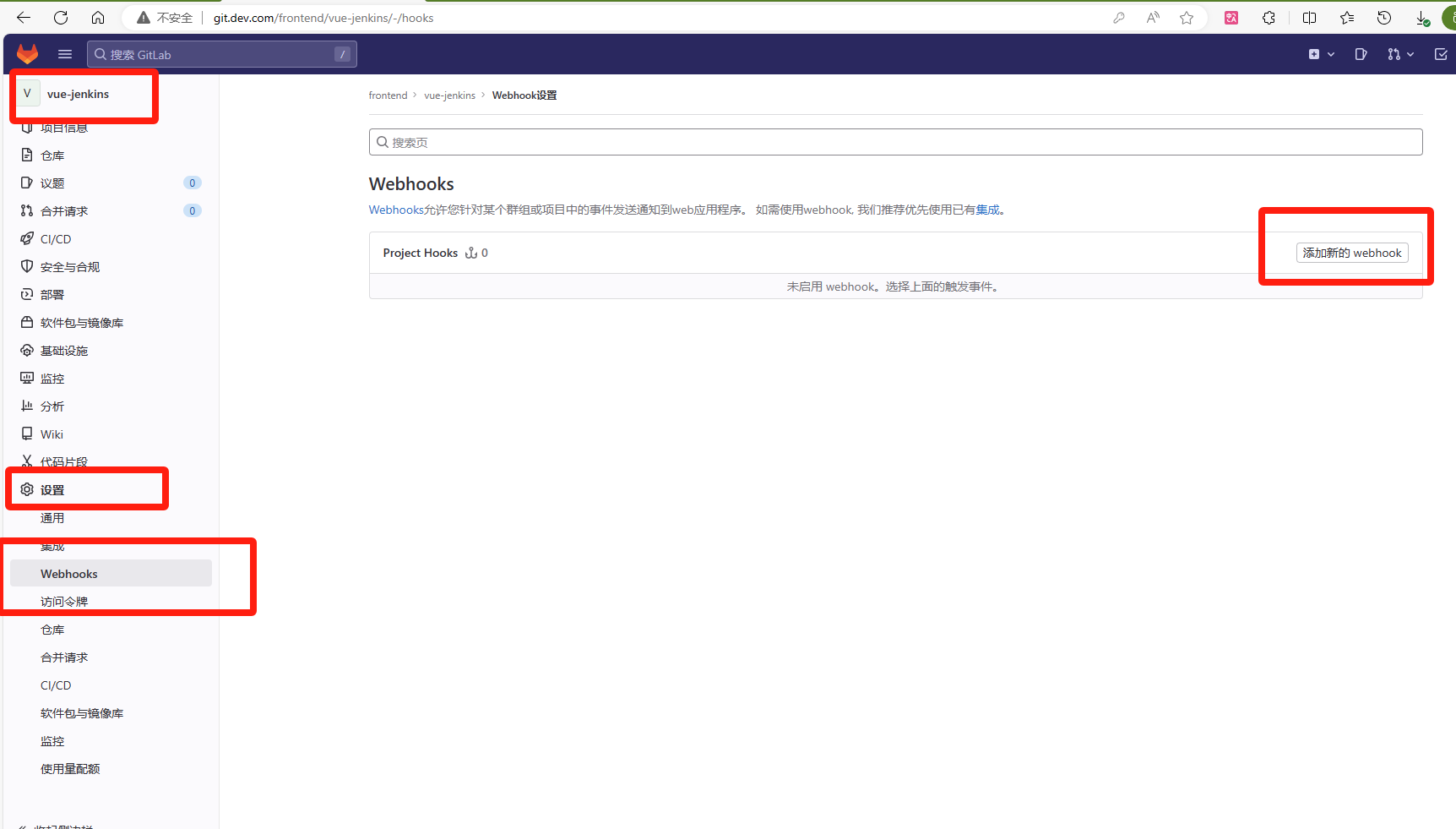Click the 未启用 webhook message text

895,286
